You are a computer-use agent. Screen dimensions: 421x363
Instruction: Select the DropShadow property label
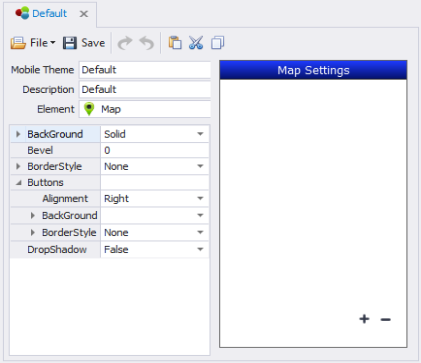[57, 250]
